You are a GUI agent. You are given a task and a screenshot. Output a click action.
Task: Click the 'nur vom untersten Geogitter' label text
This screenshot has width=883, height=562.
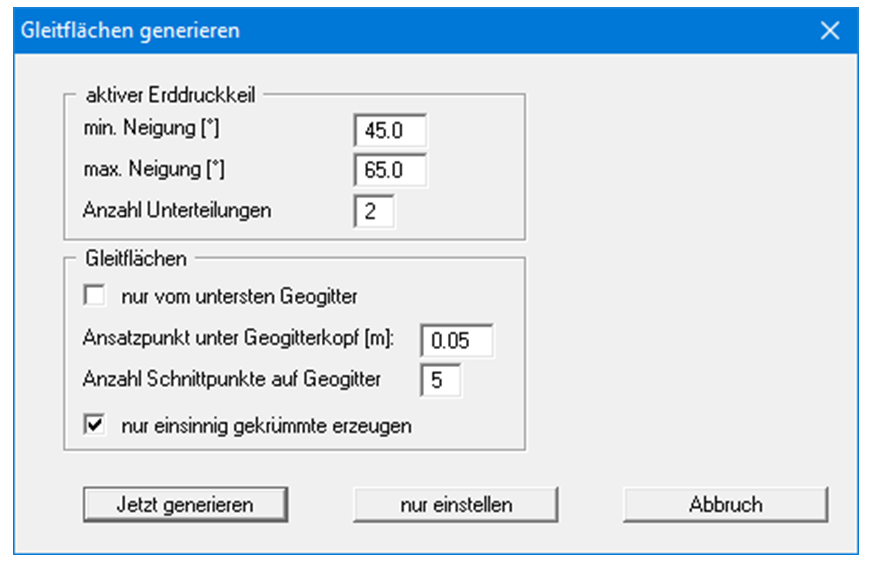239,296
